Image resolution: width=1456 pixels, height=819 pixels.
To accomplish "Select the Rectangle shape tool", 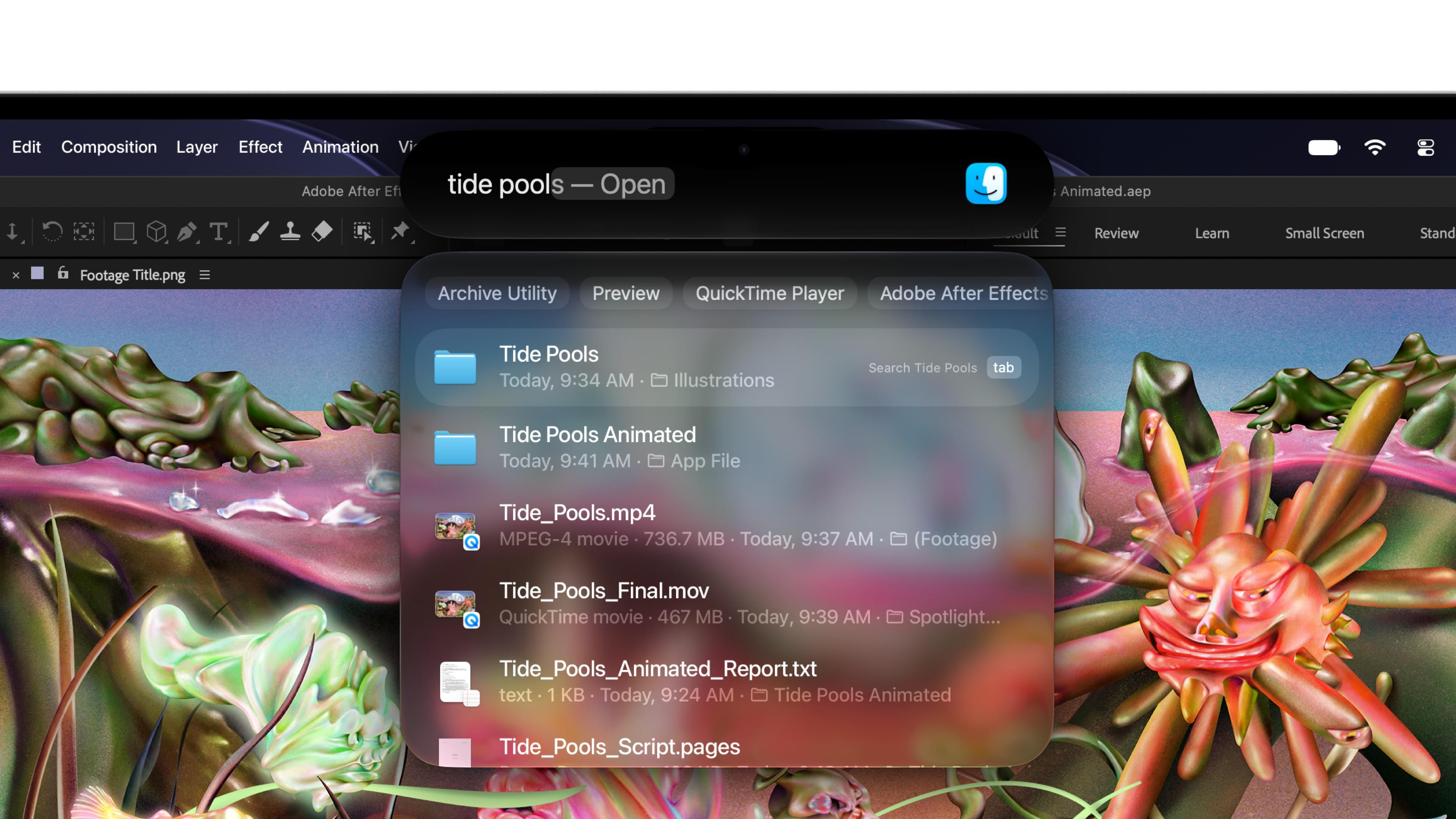I will pos(124,232).
